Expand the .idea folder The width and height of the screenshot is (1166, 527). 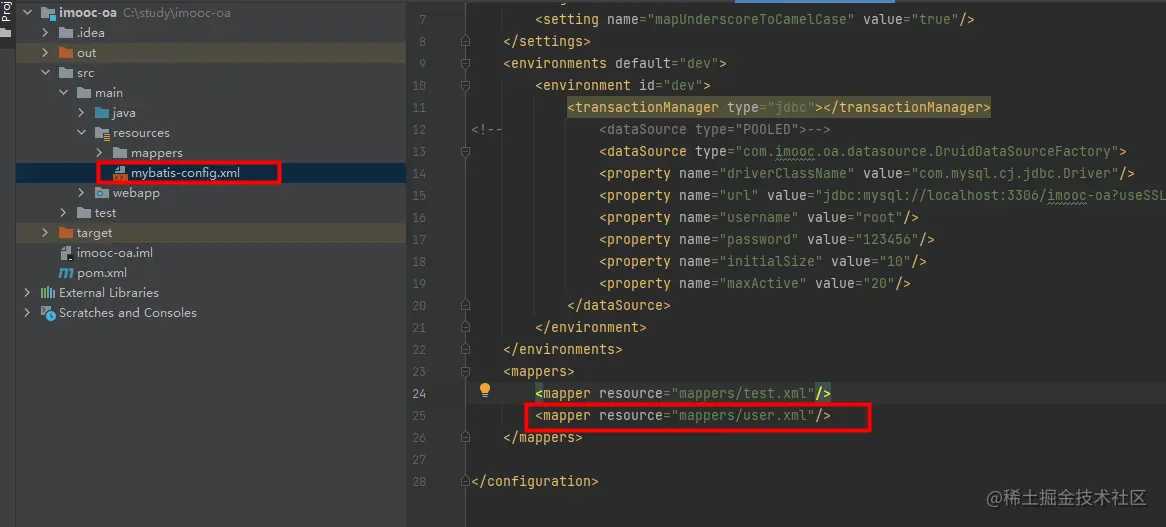coord(45,33)
